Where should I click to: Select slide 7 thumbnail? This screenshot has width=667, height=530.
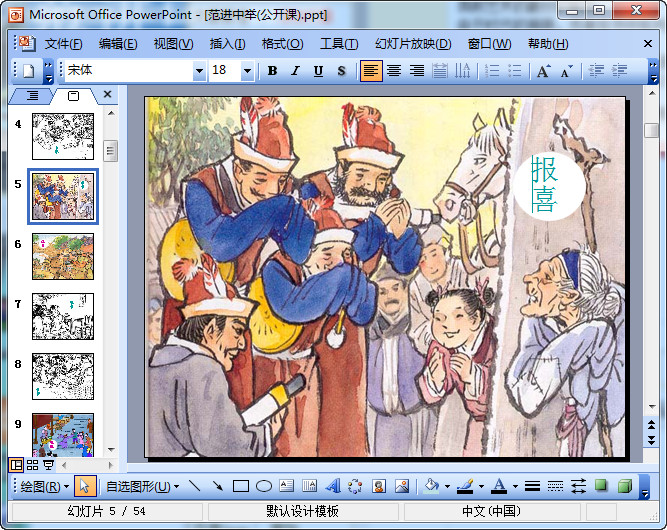[63, 316]
